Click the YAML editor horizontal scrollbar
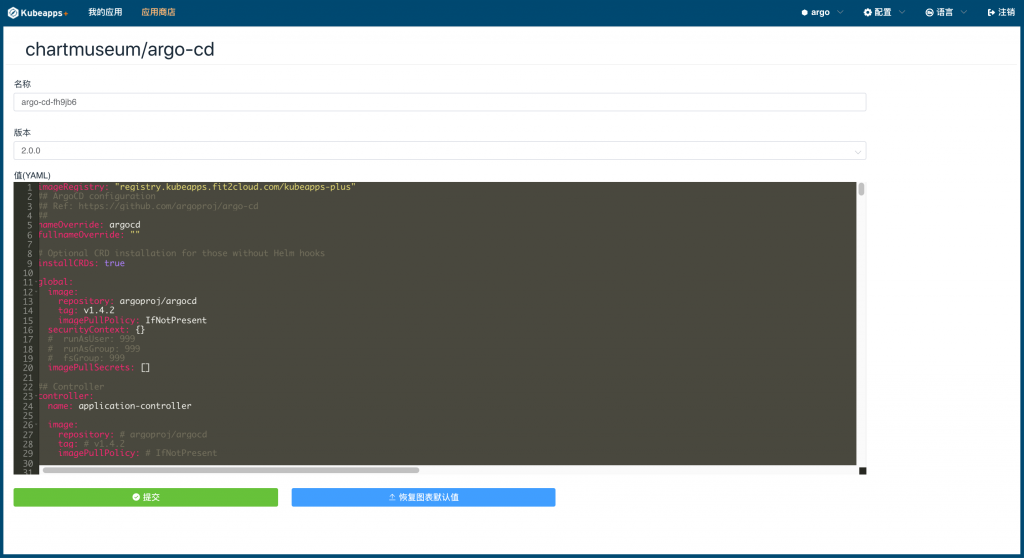1024x558 pixels. click(231, 470)
